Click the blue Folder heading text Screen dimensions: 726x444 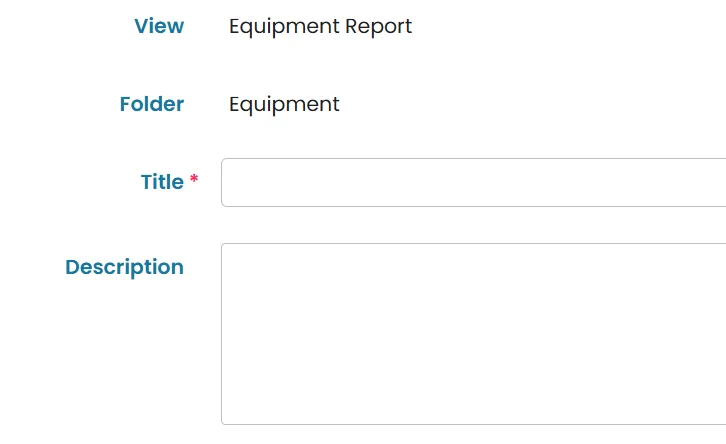[152, 104]
